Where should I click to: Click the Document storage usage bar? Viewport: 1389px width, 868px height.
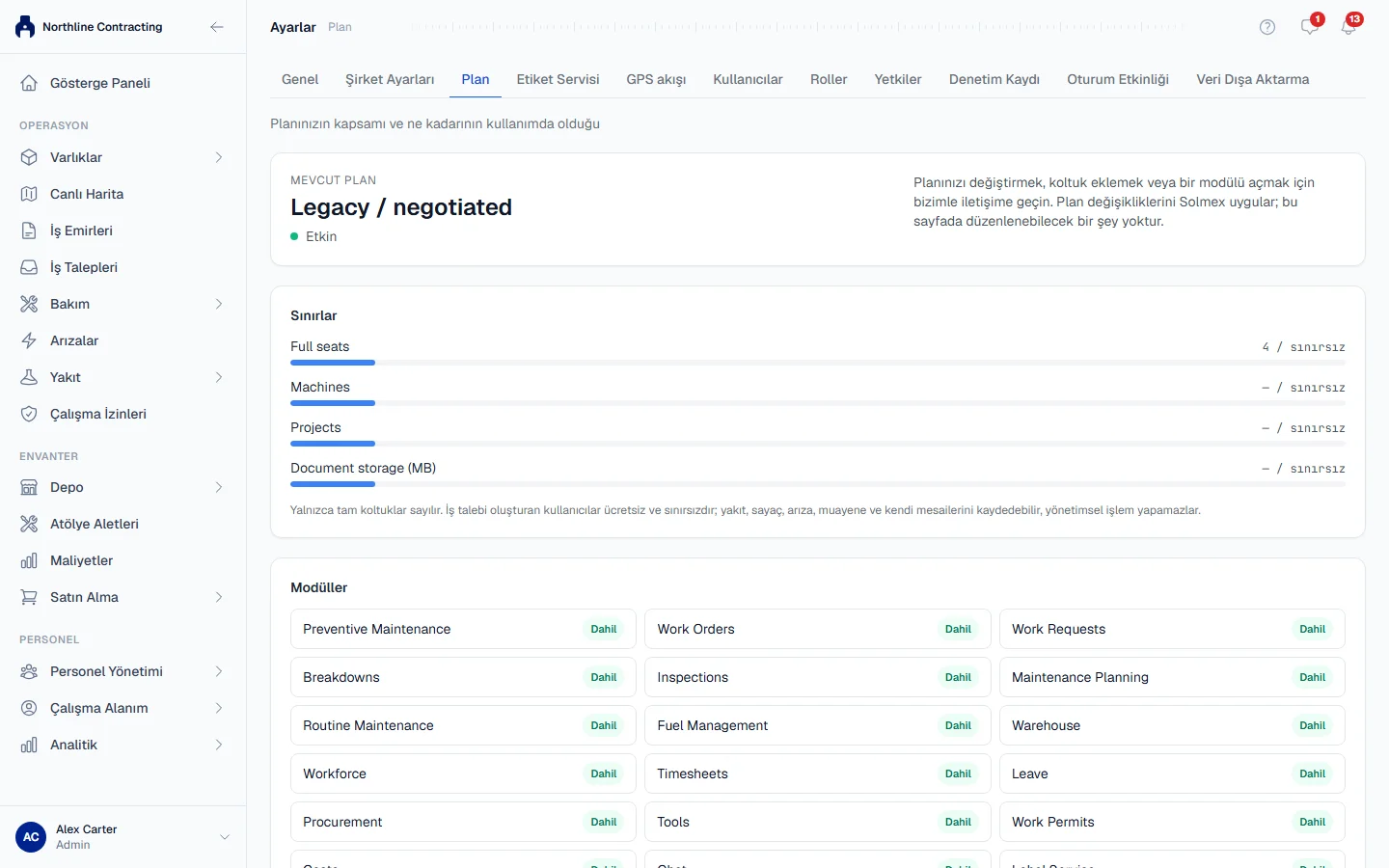(818, 484)
